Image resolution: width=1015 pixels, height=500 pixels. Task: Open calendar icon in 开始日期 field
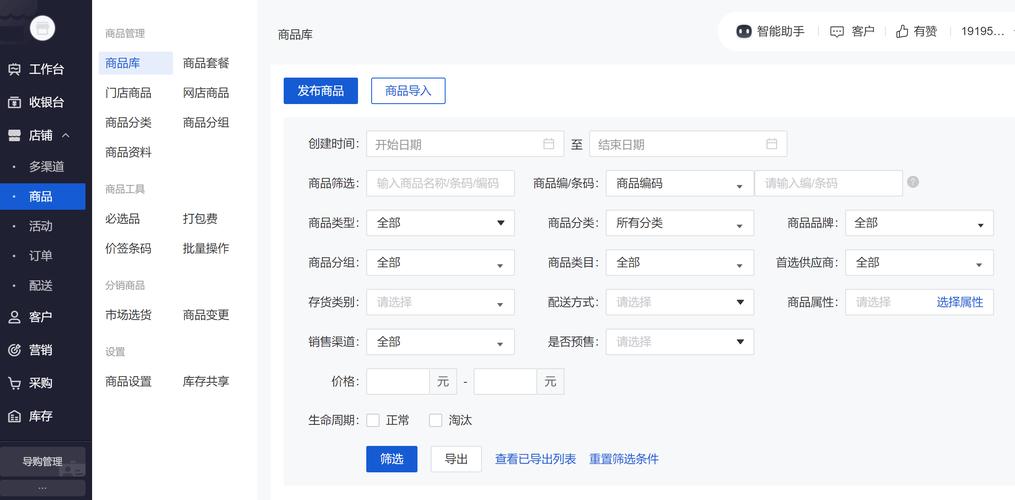pyautogui.click(x=548, y=144)
